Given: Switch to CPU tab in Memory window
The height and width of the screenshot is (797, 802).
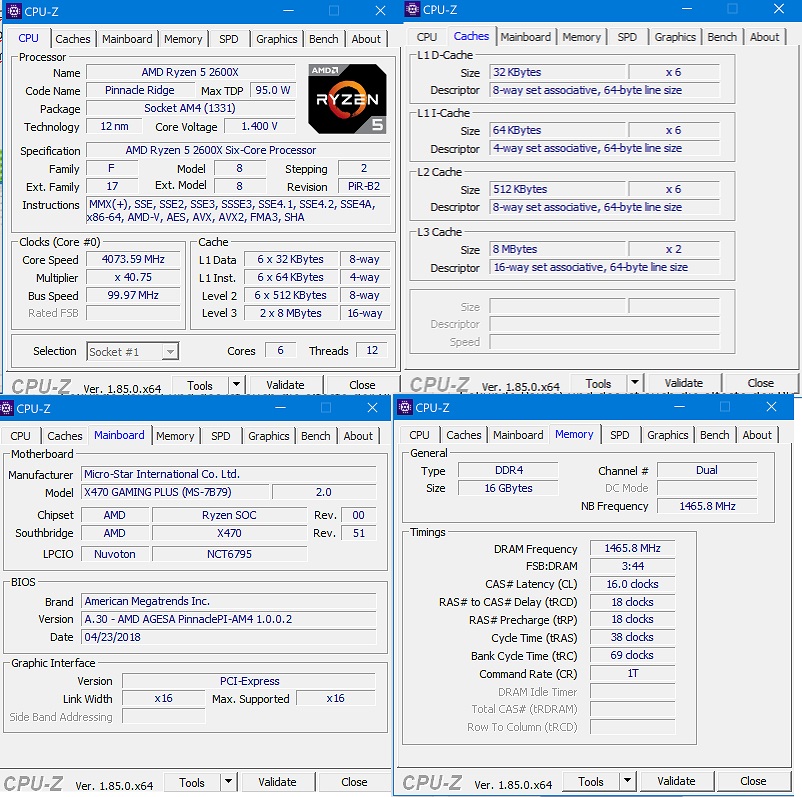Looking at the screenshot, I should 419,435.
